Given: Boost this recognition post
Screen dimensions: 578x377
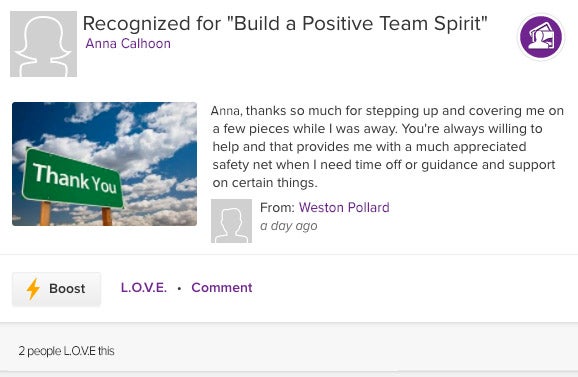Looking at the screenshot, I should tap(56, 289).
